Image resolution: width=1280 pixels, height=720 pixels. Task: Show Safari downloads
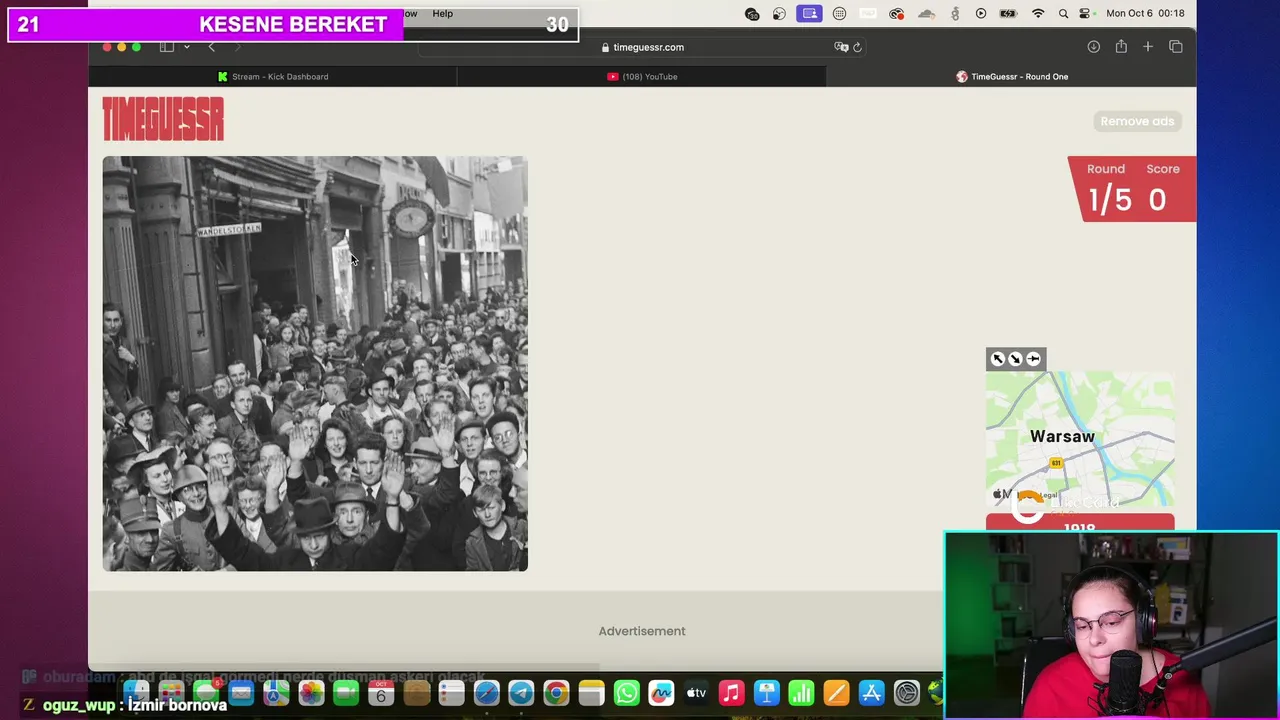click(x=1093, y=47)
